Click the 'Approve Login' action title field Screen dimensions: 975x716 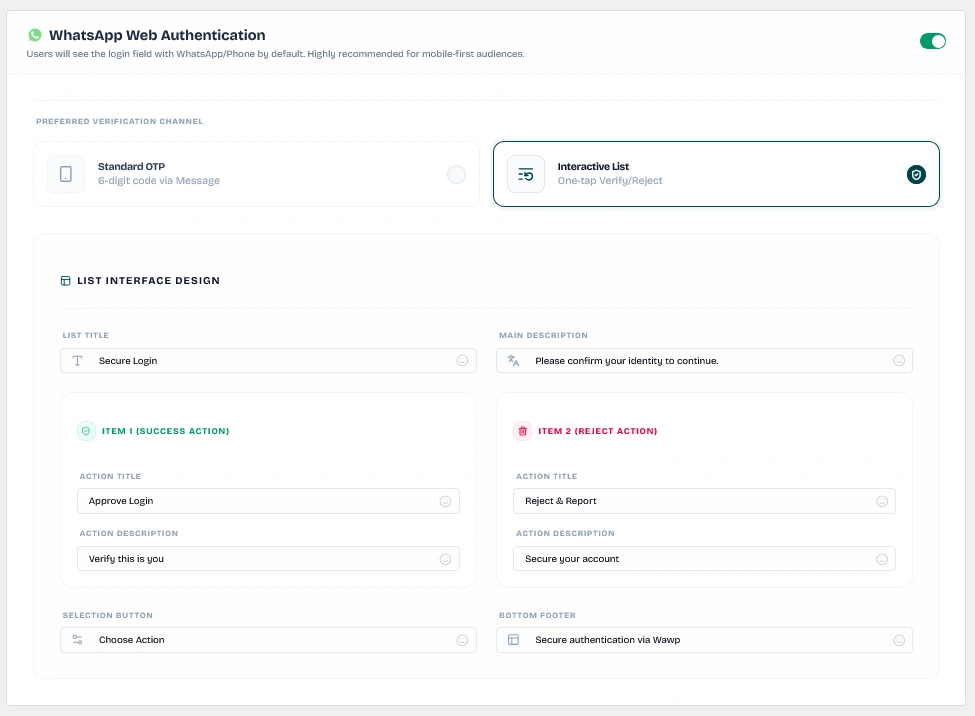[268, 501]
